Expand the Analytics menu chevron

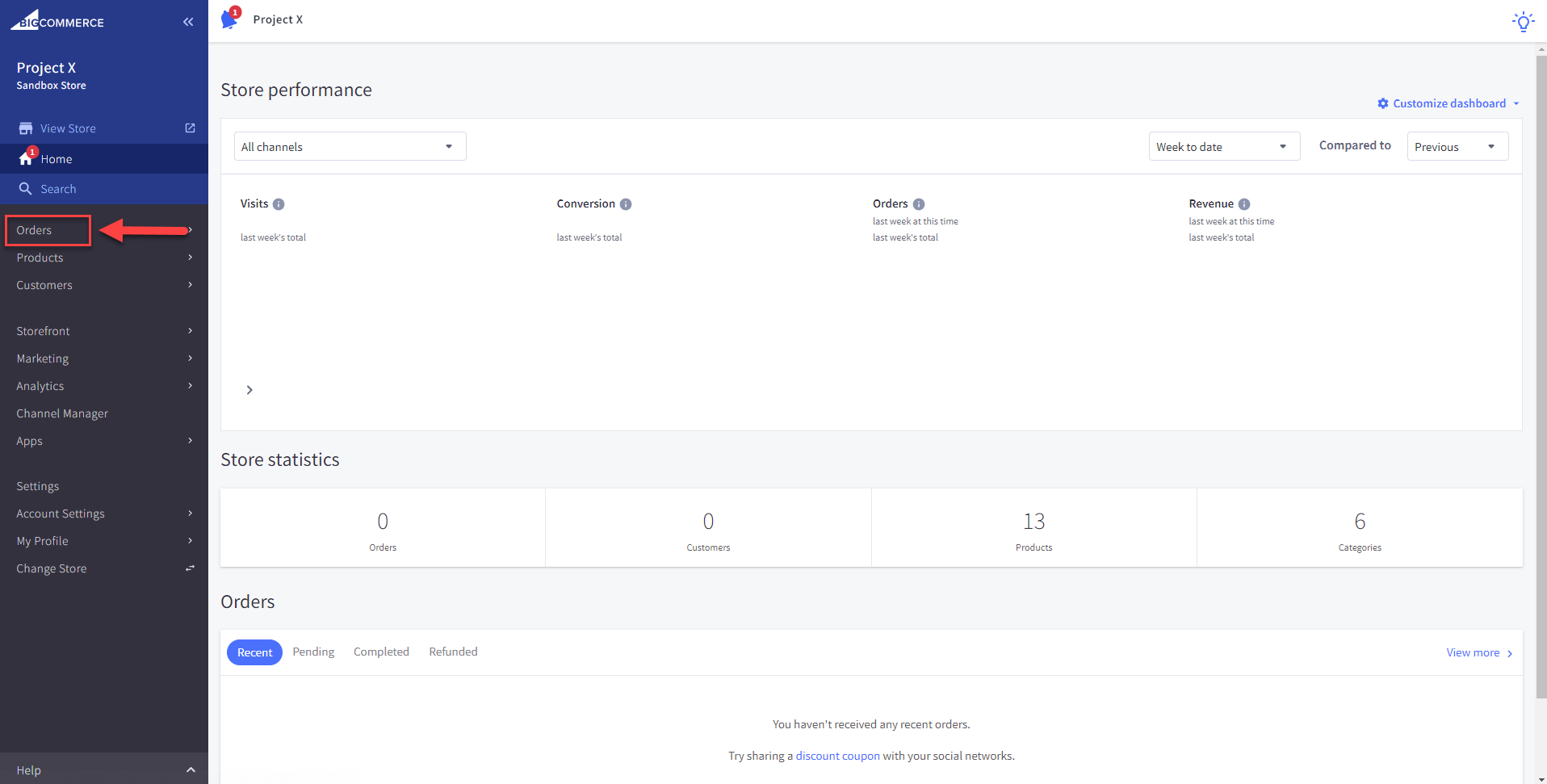pos(190,386)
